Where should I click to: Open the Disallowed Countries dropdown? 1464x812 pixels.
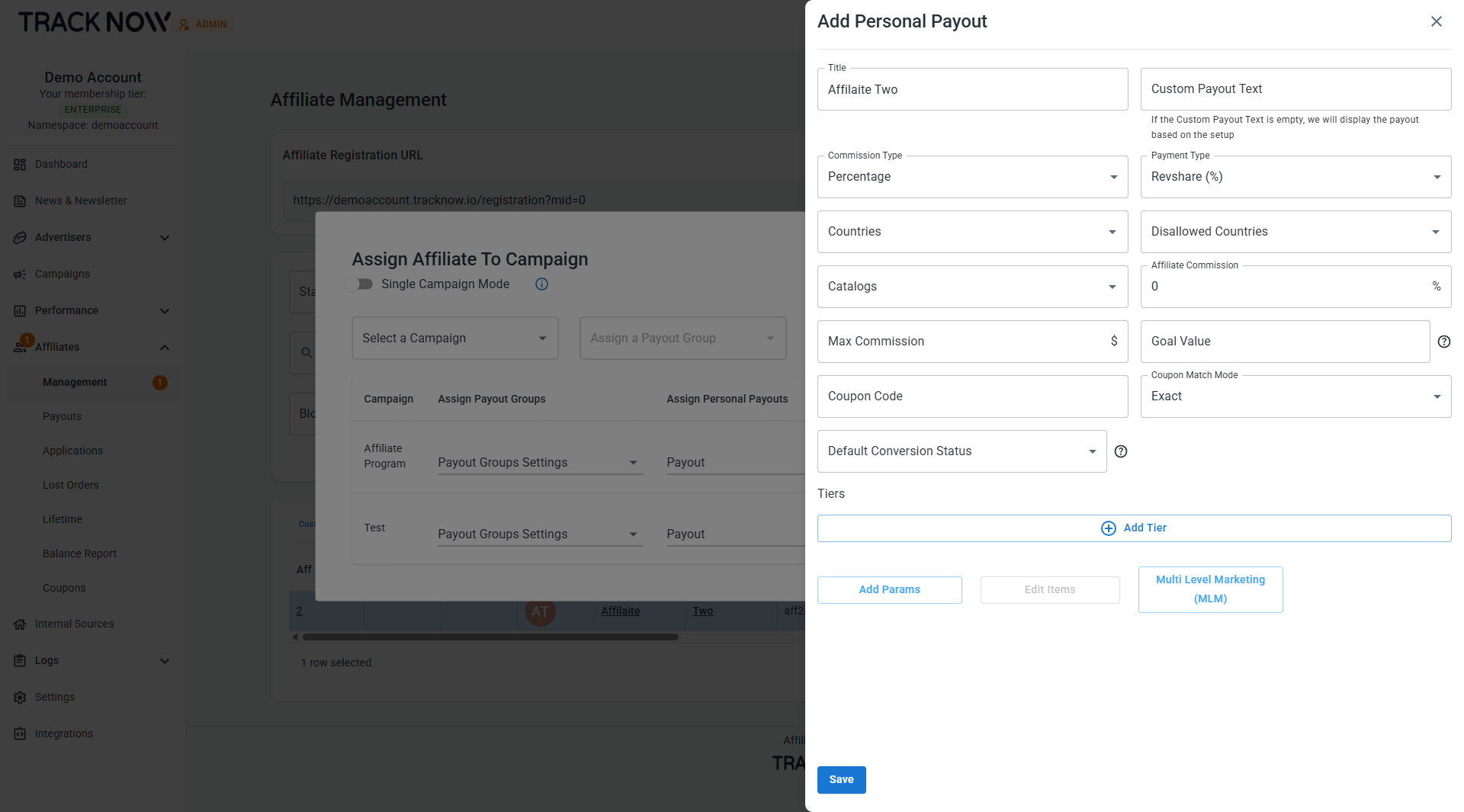[1295, 232]
